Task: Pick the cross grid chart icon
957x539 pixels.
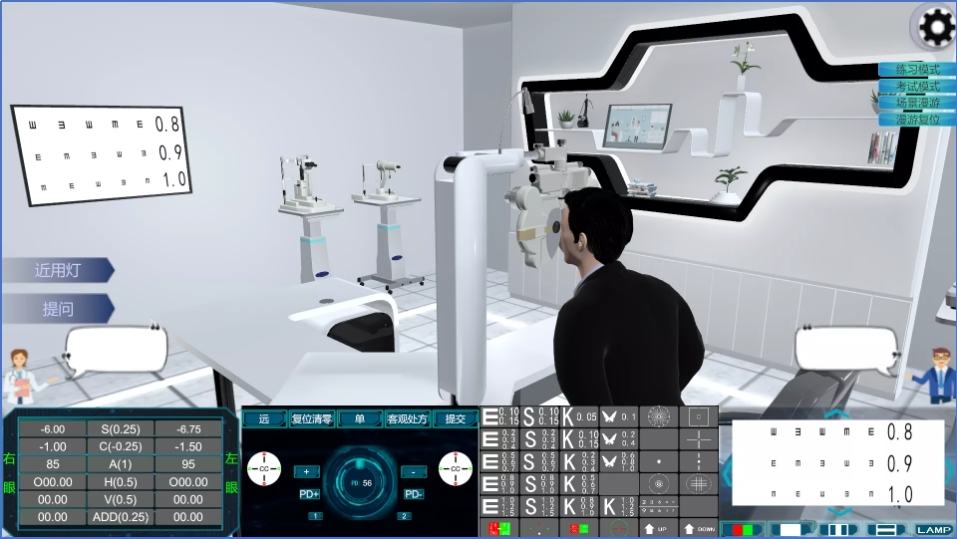Action: [699, 484]
